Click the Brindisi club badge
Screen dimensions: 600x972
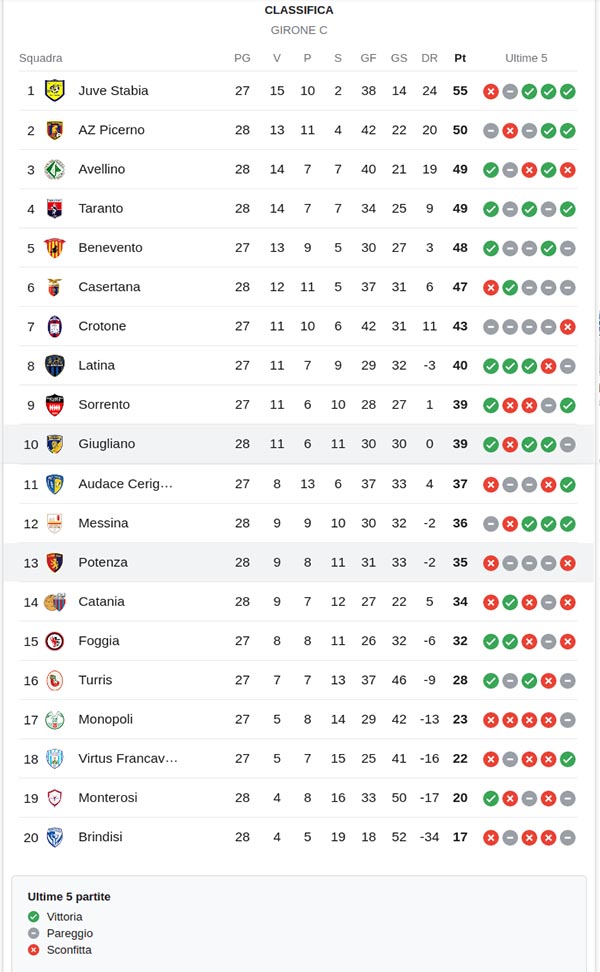(x=55, y=837)
